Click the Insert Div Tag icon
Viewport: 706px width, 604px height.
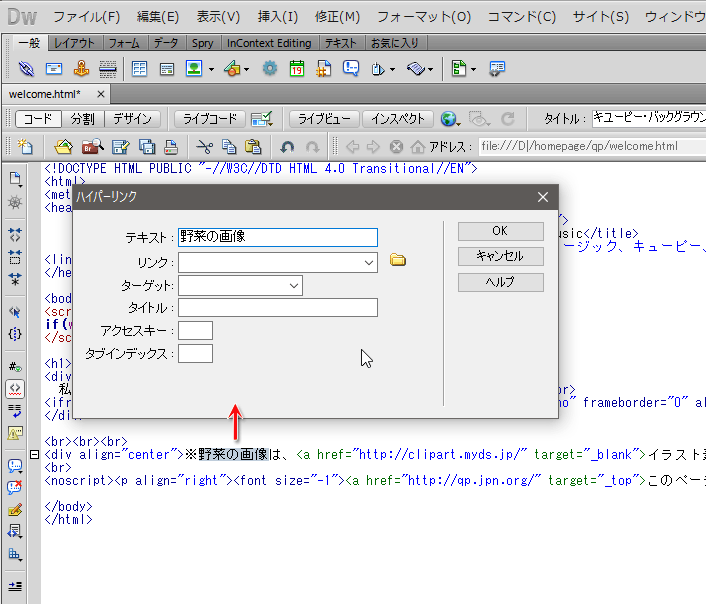point(167,69)
